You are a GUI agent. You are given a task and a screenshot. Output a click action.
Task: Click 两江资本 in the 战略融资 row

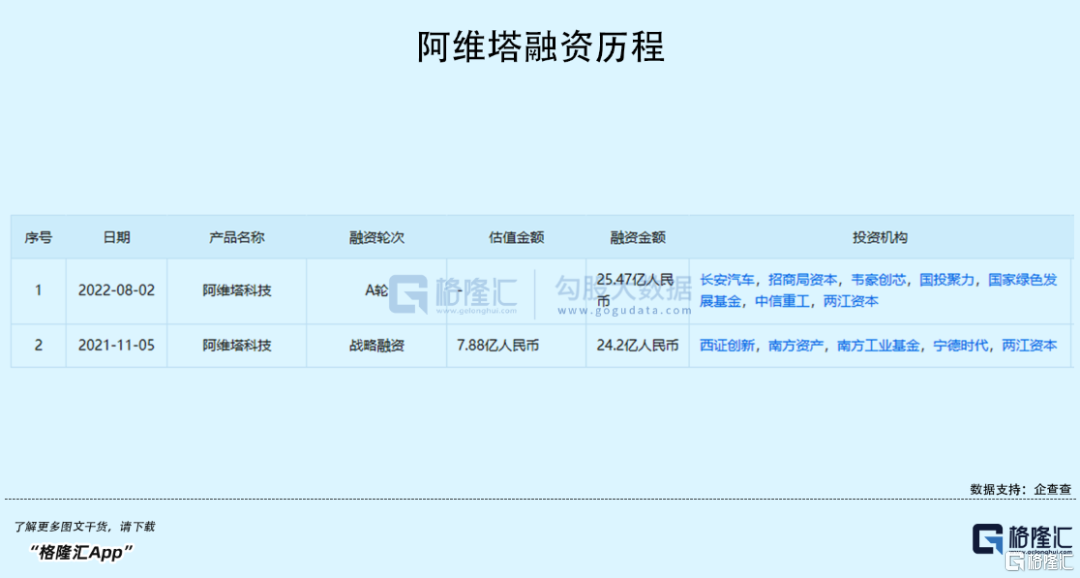point(1030,345)
